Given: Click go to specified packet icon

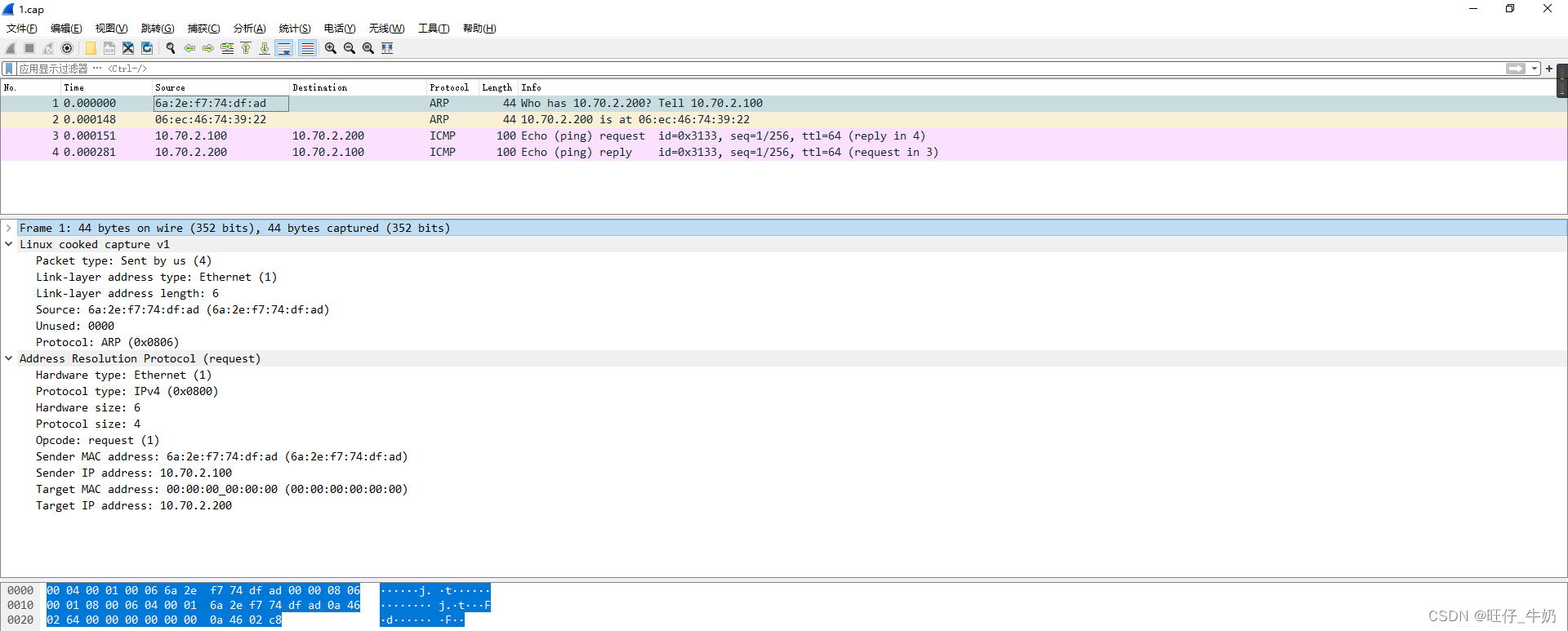Looking at the screenshot, I should [227, 48].
